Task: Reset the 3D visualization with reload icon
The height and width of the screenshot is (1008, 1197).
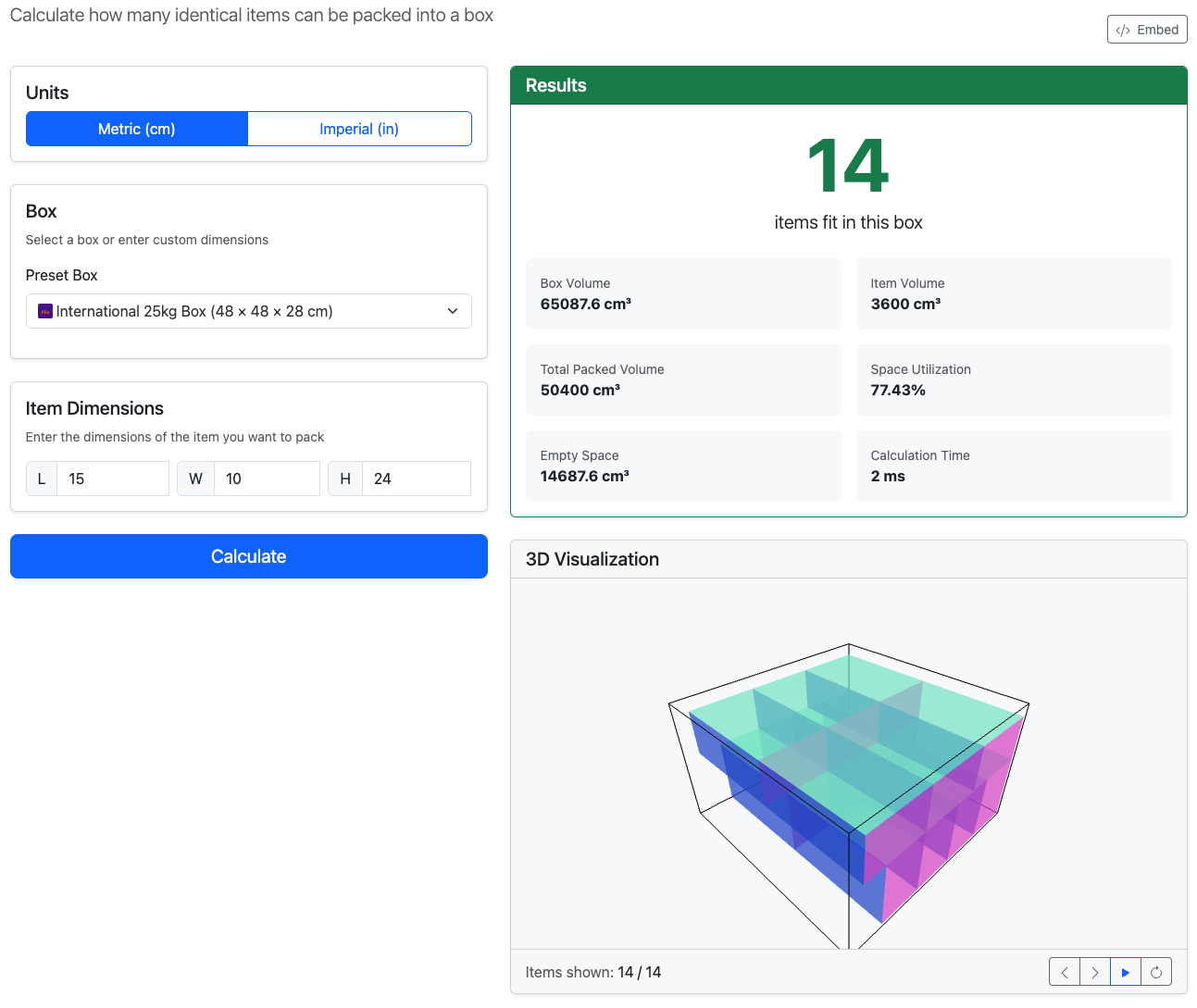Action: click(x=1156, y=972)
